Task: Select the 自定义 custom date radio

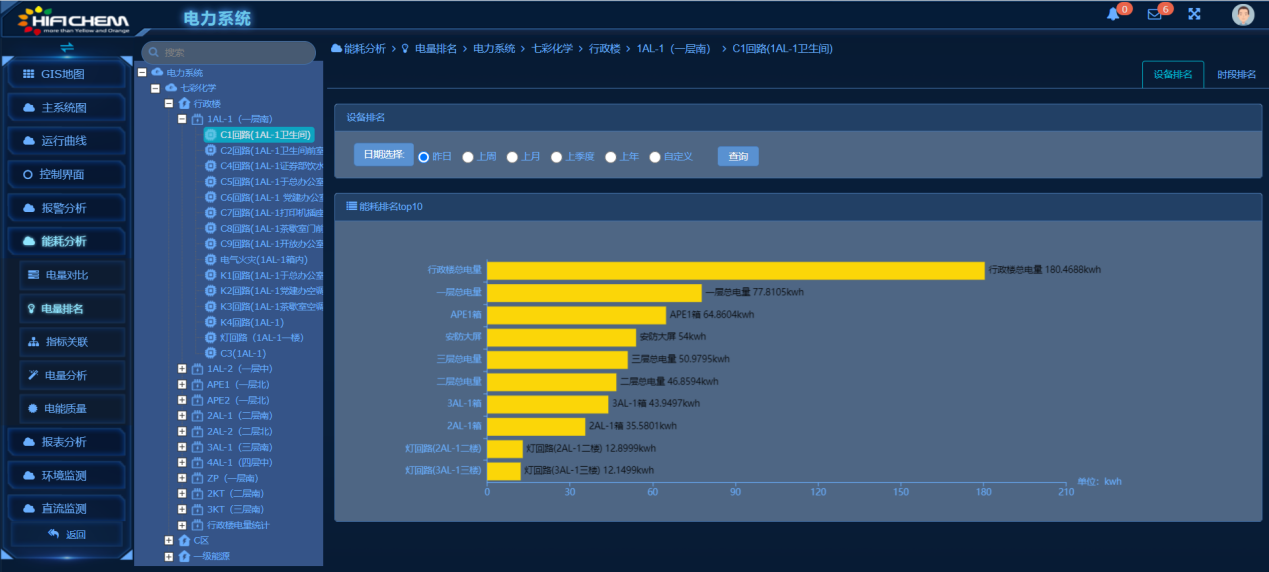Action: (x=655, y=157)
